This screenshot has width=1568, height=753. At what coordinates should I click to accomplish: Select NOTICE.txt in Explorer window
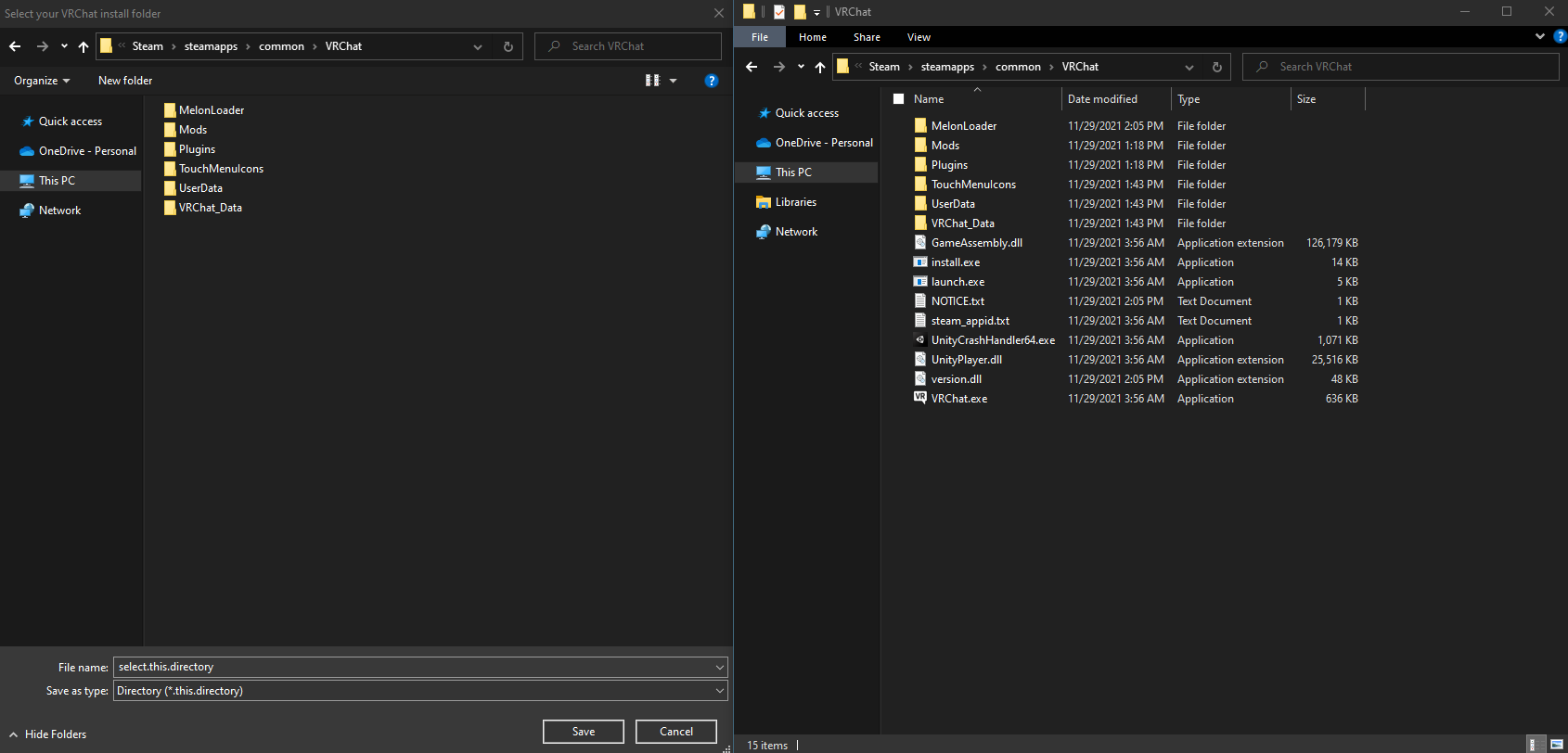coord(958,301)
